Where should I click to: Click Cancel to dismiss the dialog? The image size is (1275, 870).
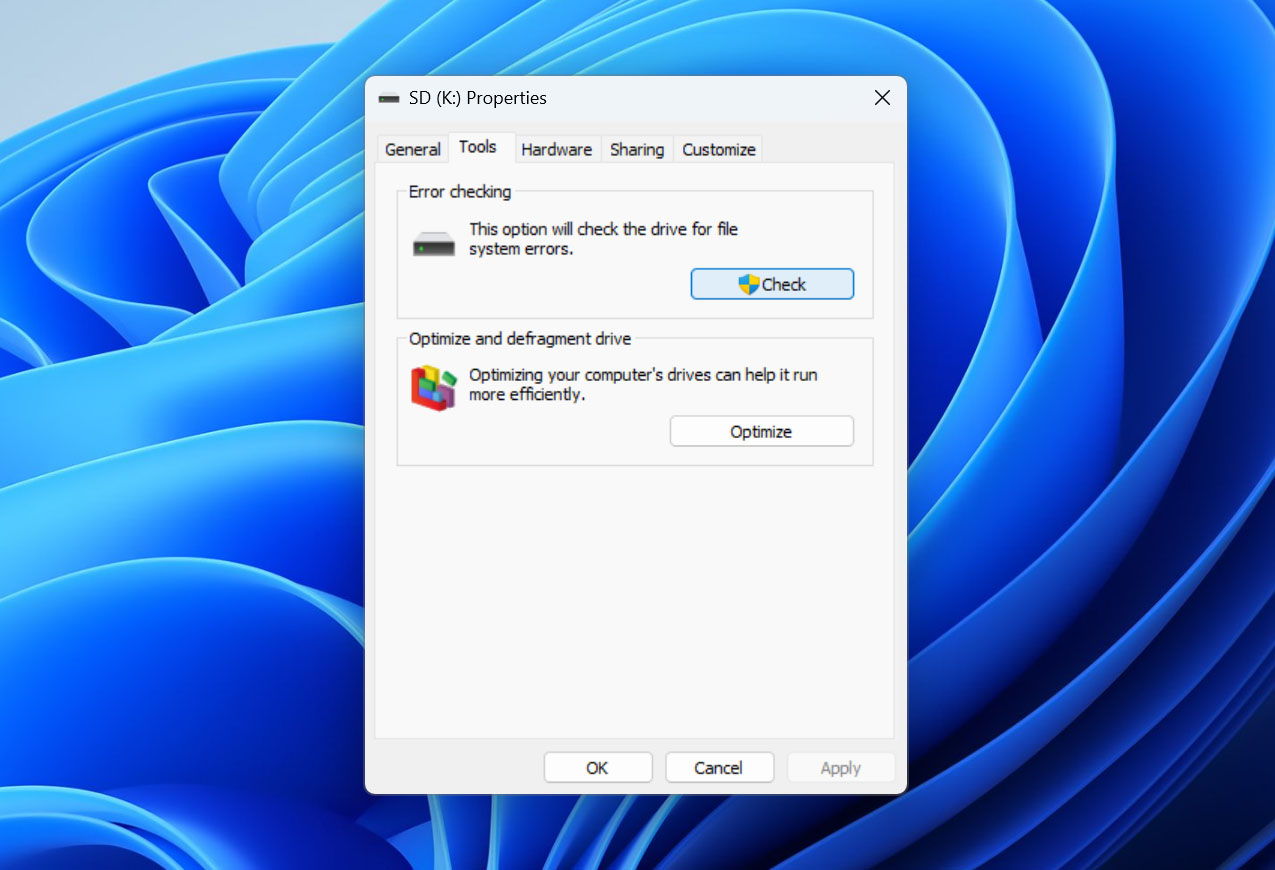pos(719,768)
